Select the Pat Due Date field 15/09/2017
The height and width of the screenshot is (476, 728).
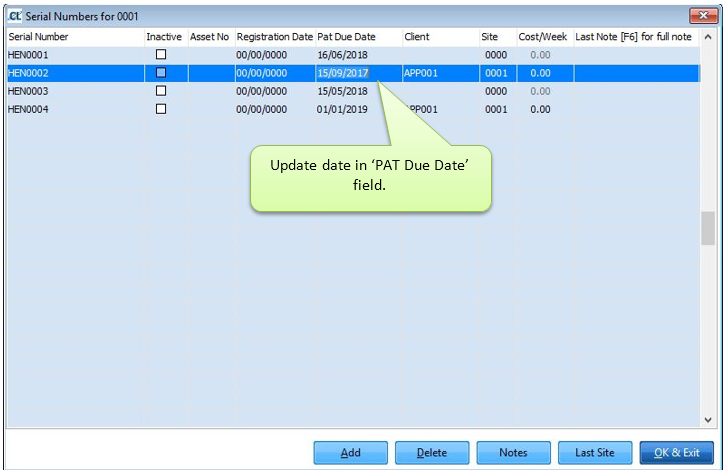[x=343, y=73]
